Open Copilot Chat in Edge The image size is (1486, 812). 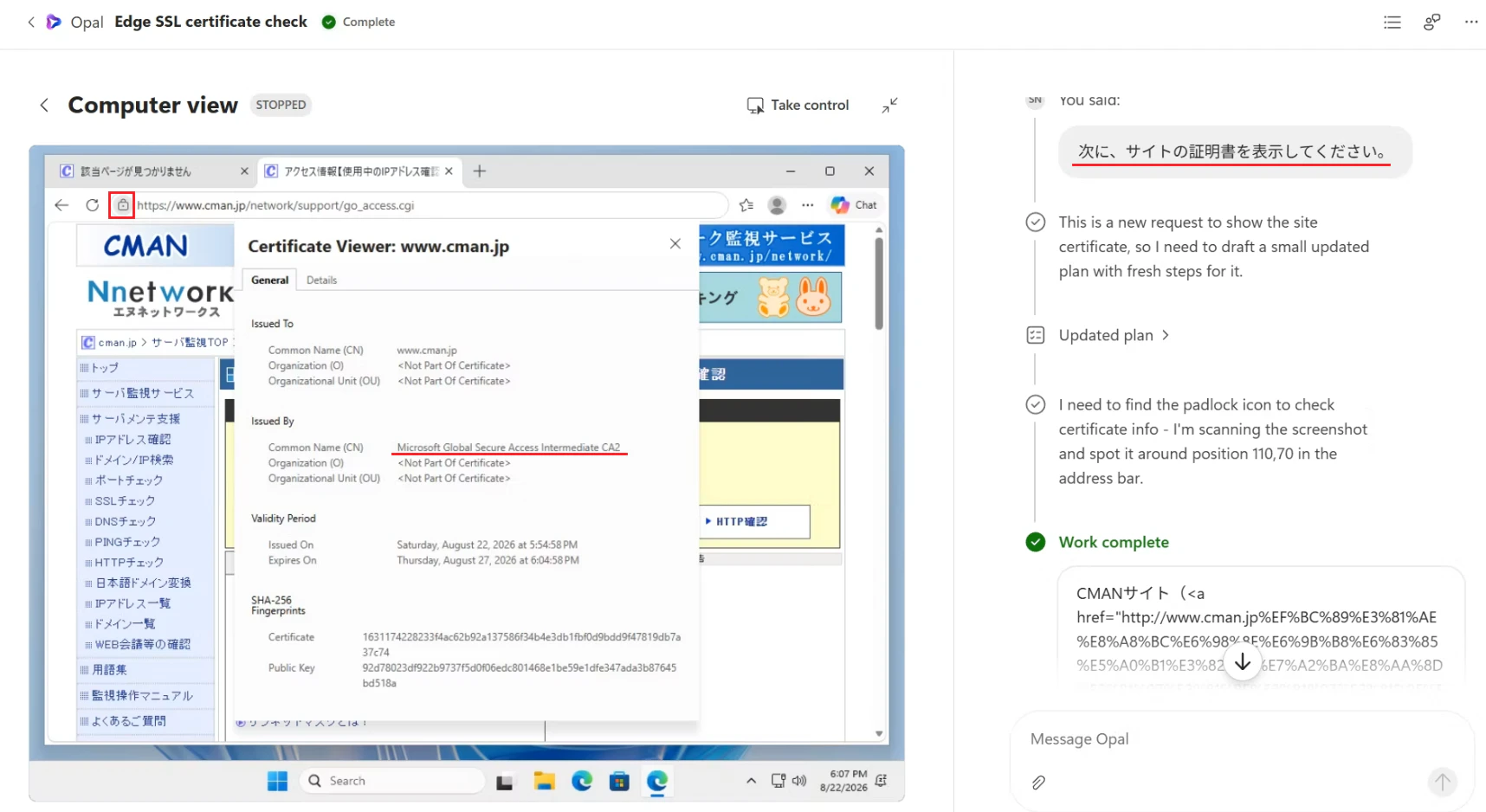click(854, 205)
